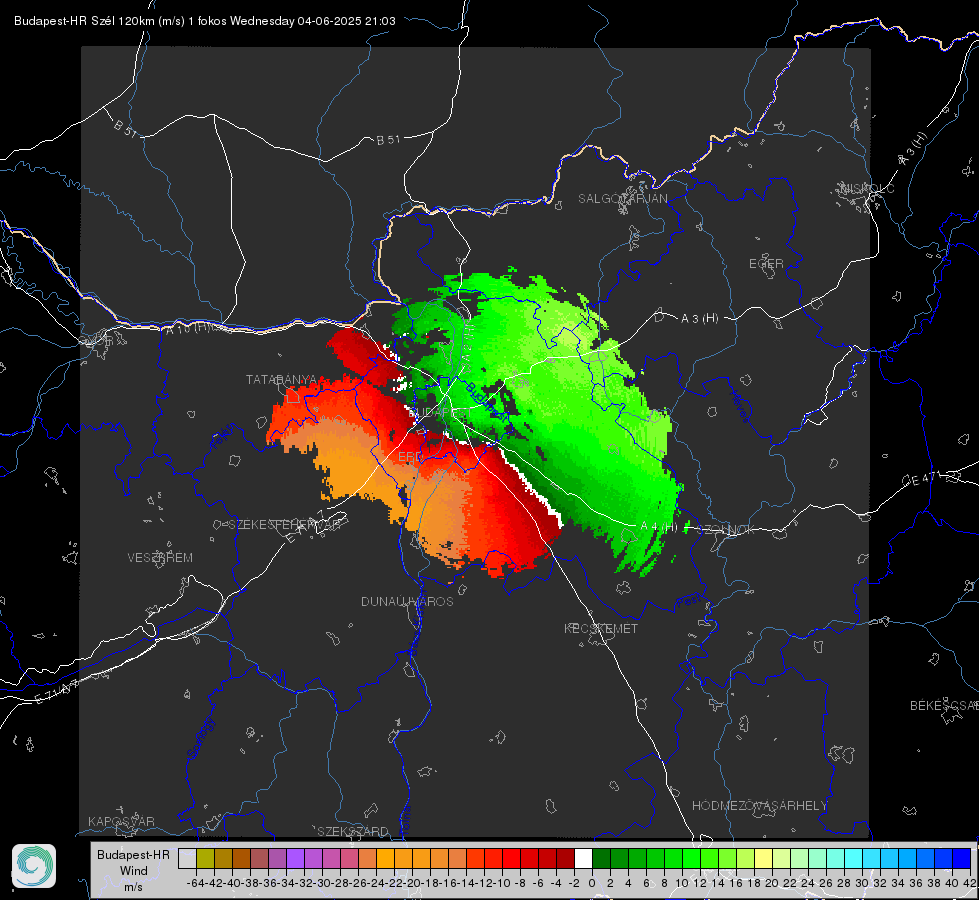Select the deep blue swatch between 40 and 42

[x=962, y=858]
